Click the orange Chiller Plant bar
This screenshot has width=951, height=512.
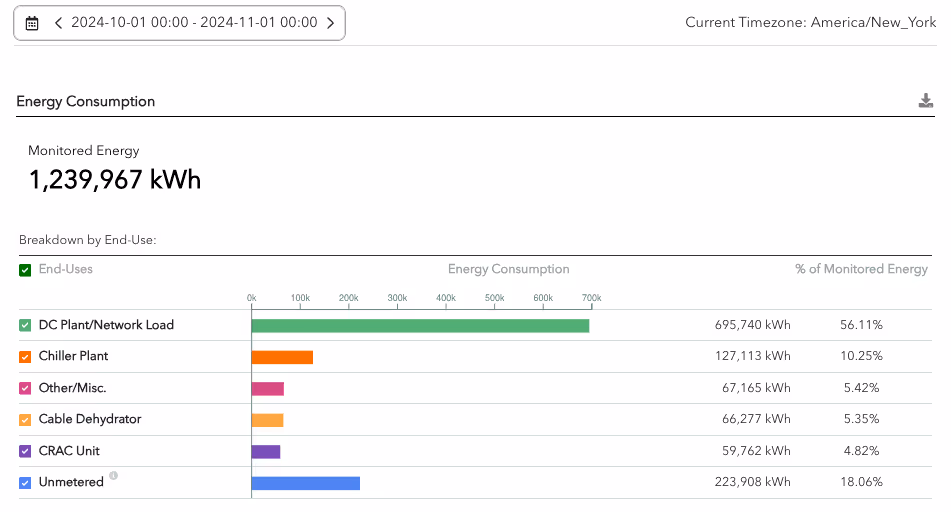pos(282,357)
